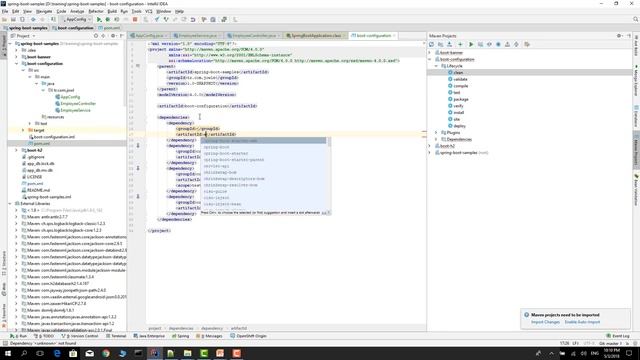640x360 pixels.
Task: Collapse the boot-configuration Maven project
Action: (x=430, y=59)
